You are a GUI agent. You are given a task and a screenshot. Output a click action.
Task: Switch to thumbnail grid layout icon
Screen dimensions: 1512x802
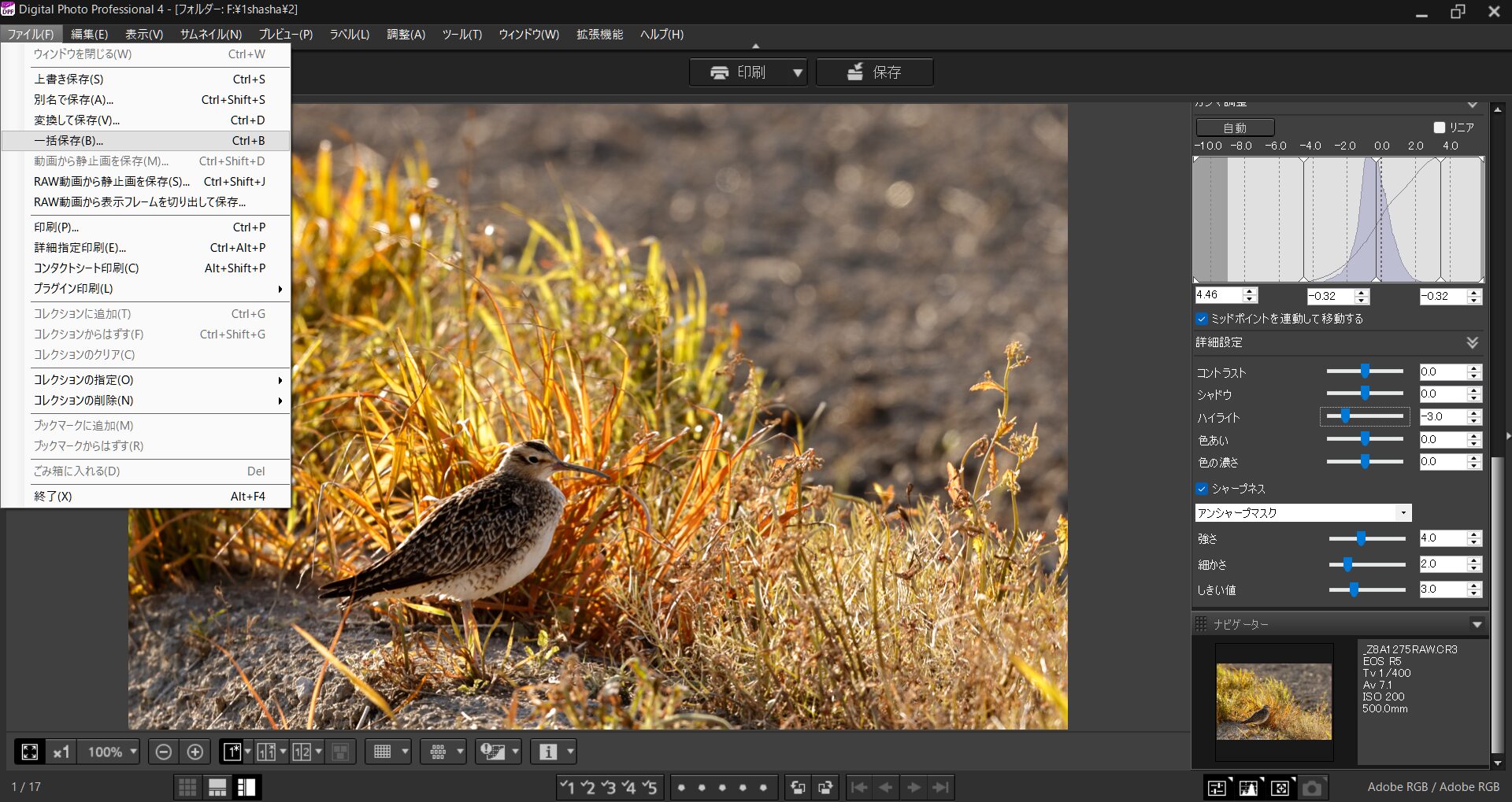pyautogui.click(x=187, y=787)
